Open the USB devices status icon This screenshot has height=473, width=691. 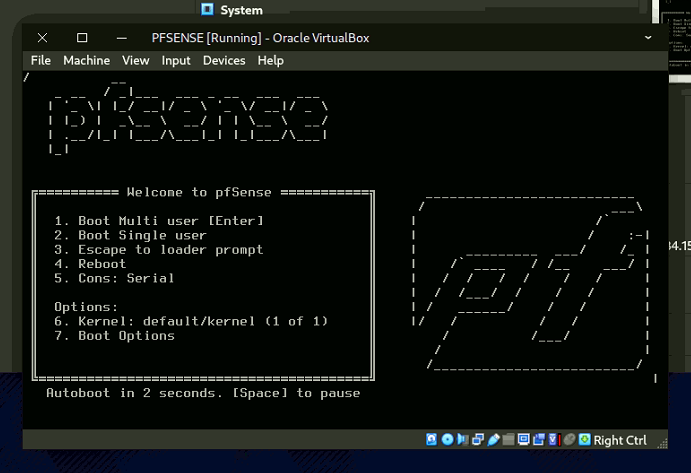(493, 440)
